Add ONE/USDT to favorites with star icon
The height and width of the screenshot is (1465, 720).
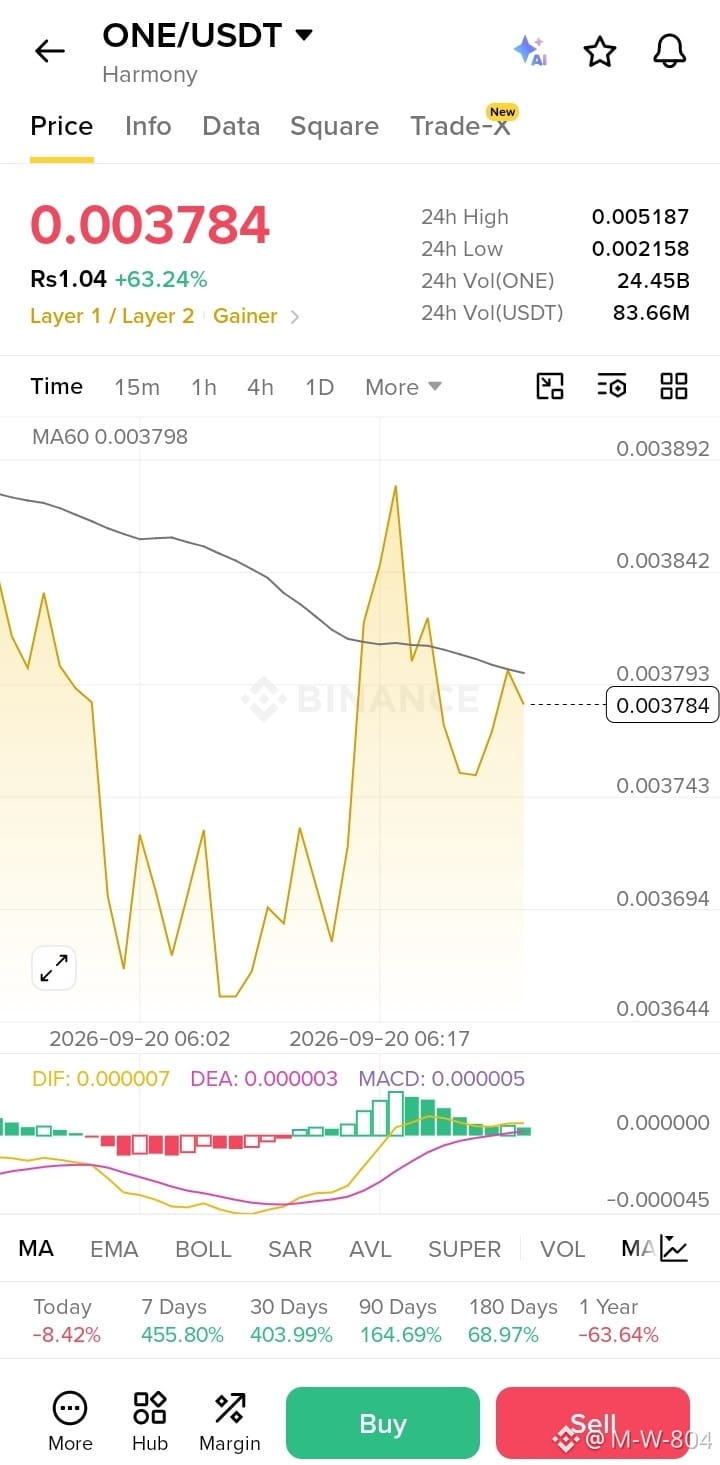pyautogui.click(x=600, y=51)
